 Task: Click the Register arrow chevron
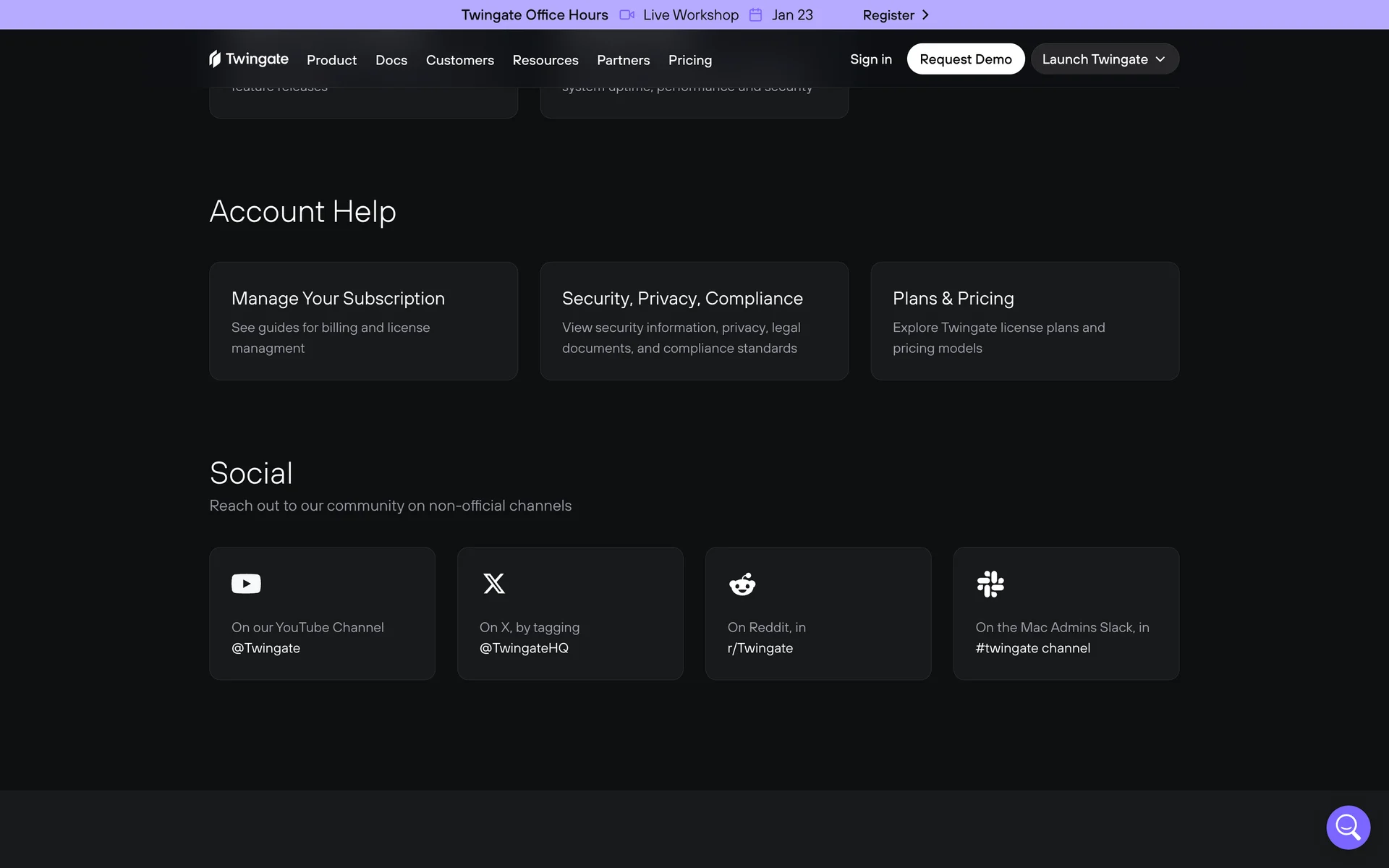(925, 15)
